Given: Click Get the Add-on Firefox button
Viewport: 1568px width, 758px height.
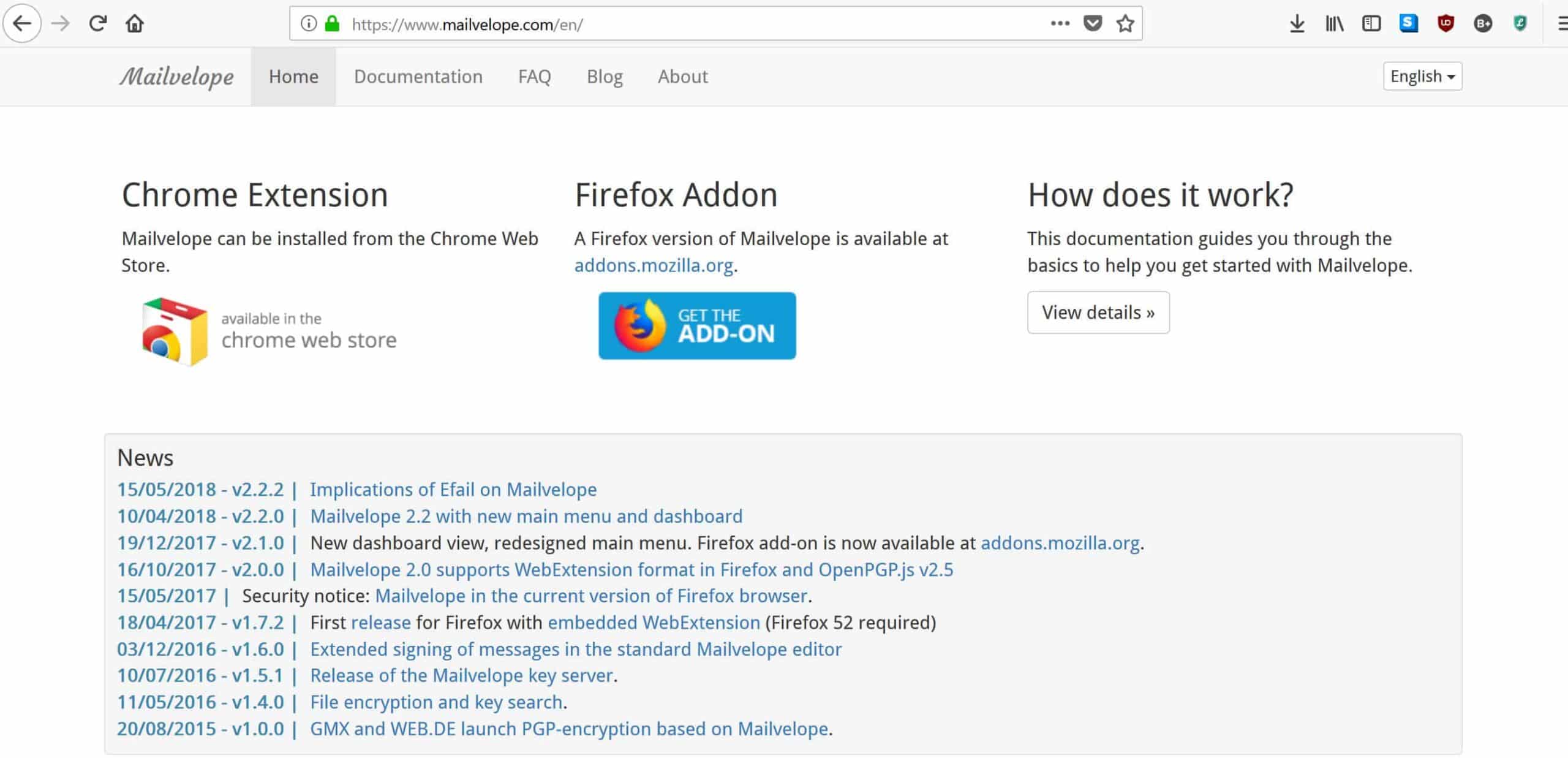Looking at the screenshot, I should (x=697, y=325).
